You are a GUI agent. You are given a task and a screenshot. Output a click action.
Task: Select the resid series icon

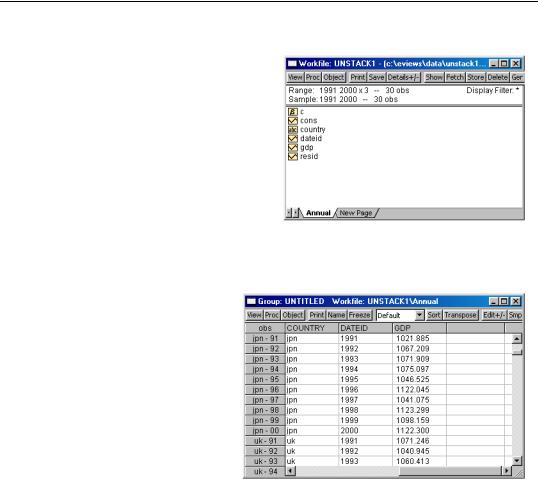coord(292,156)
